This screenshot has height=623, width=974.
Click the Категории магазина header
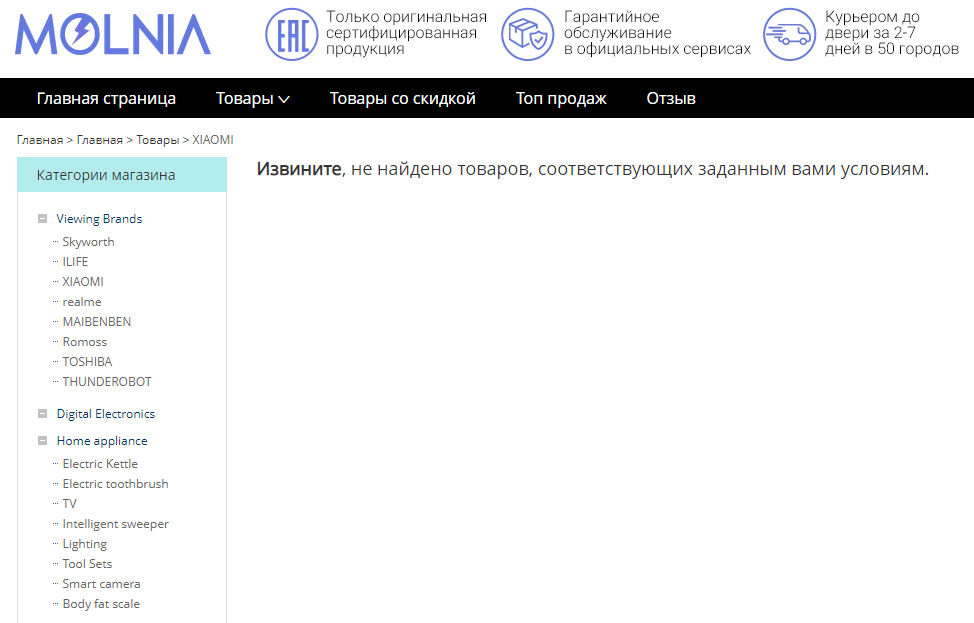pos(106,175)
